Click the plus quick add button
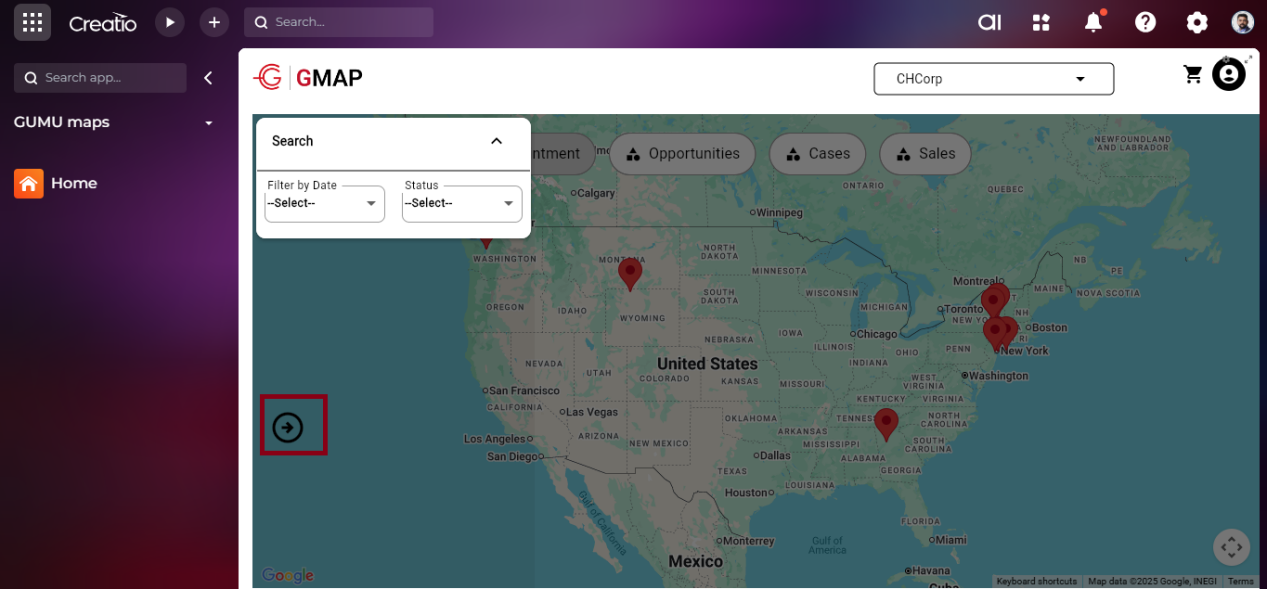The image size is (1267, 589). pyautogui.click(x=214, y=22)
